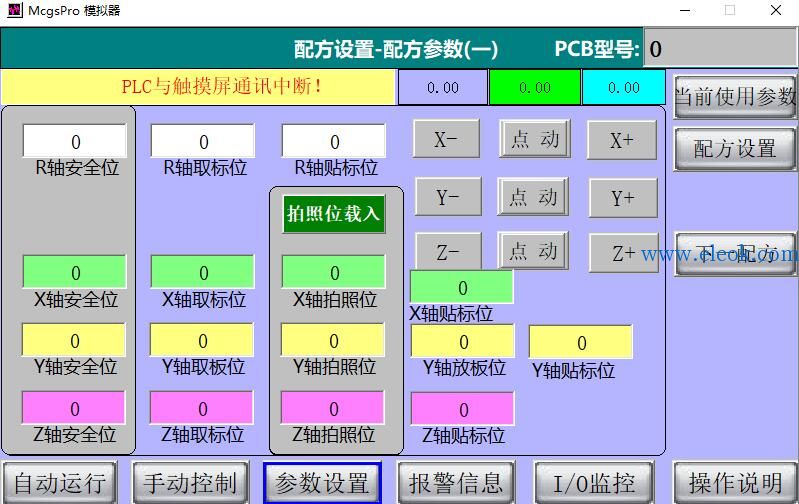Click the PCB型号 label text
The image size is (799, 504).
[x=597, y=49]
